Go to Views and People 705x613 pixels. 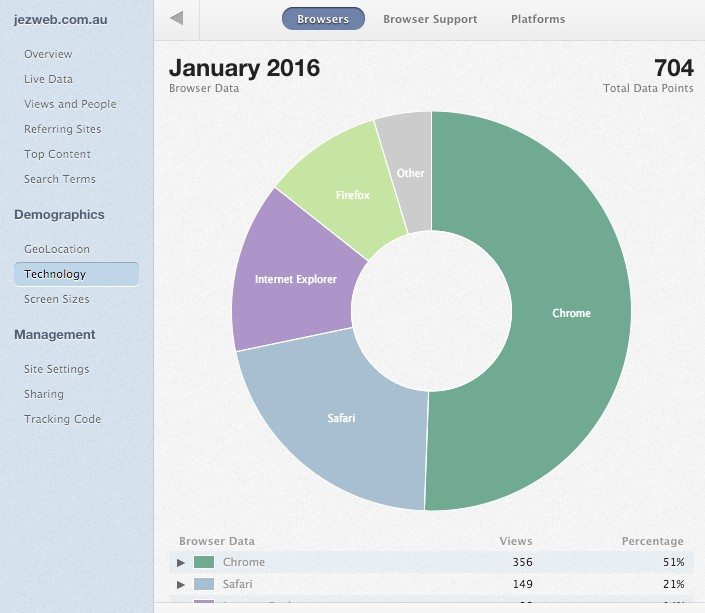[70, 104]
